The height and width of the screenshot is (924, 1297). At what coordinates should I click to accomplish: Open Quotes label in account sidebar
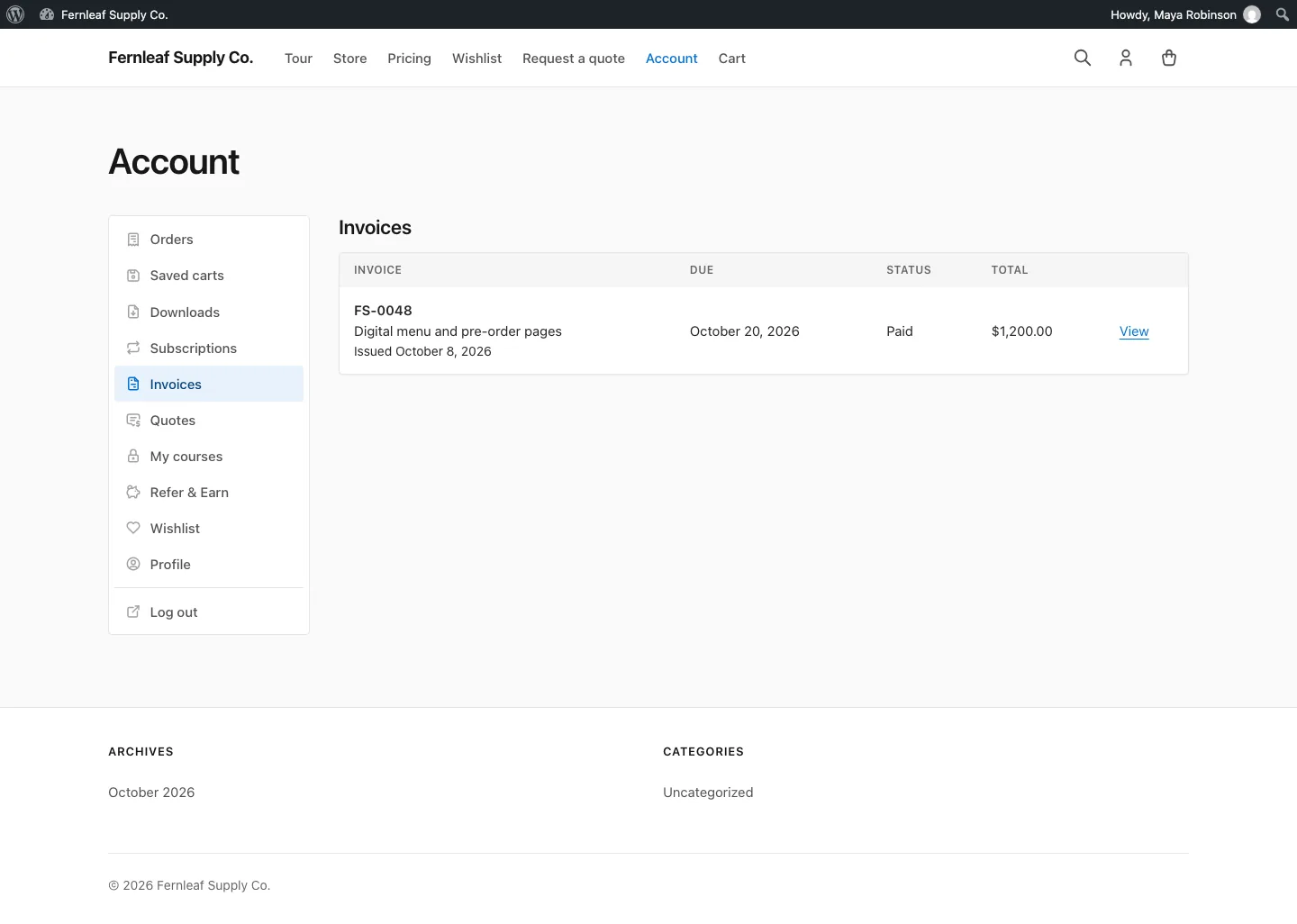(173, 421)
